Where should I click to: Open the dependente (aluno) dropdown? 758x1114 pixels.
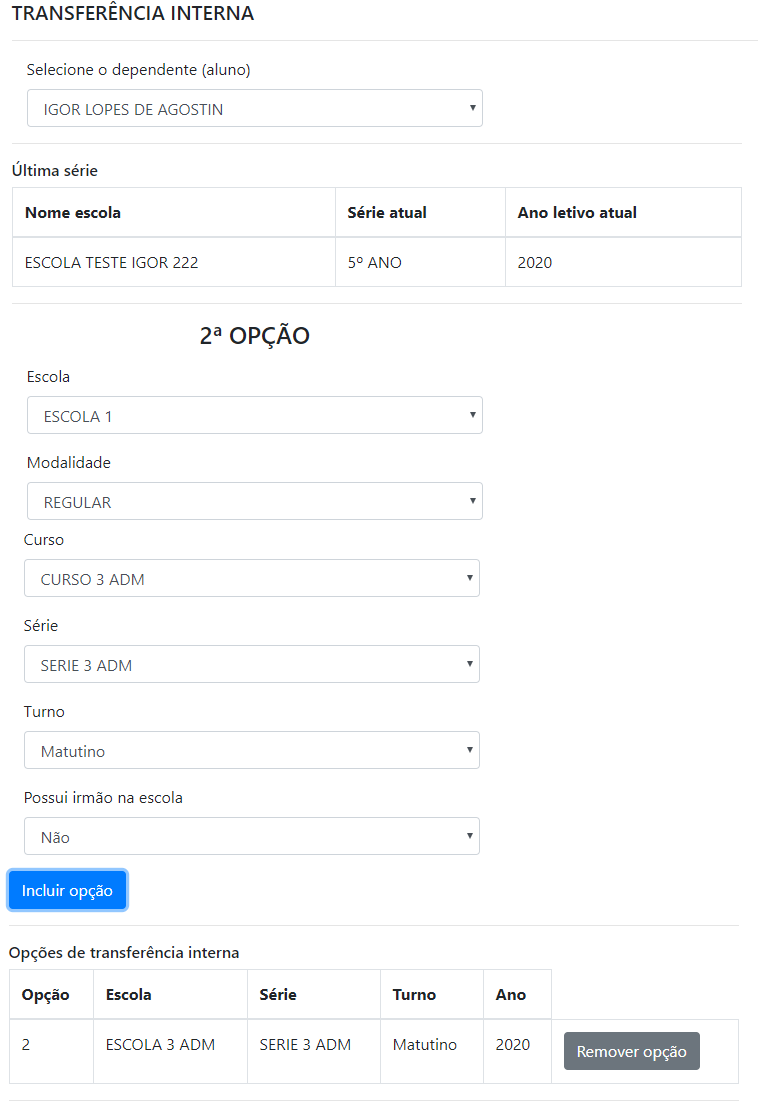(254, 109)
